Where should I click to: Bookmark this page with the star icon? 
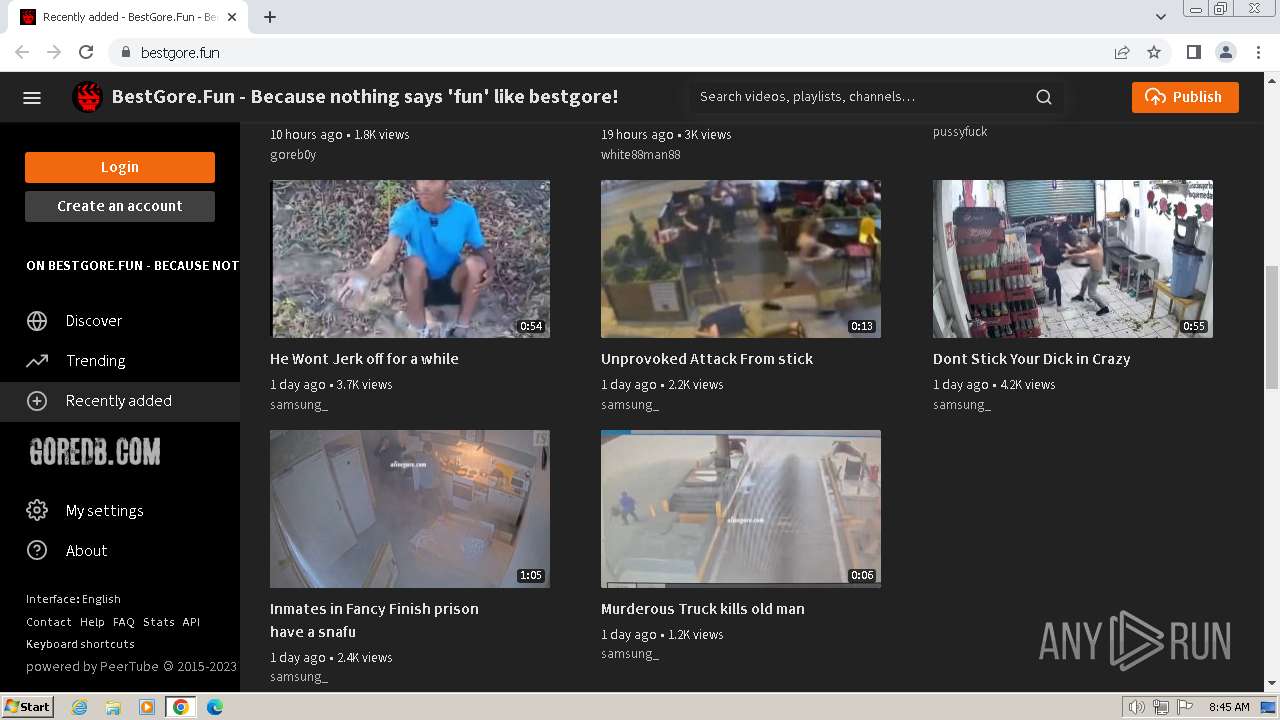point(1154,52)
